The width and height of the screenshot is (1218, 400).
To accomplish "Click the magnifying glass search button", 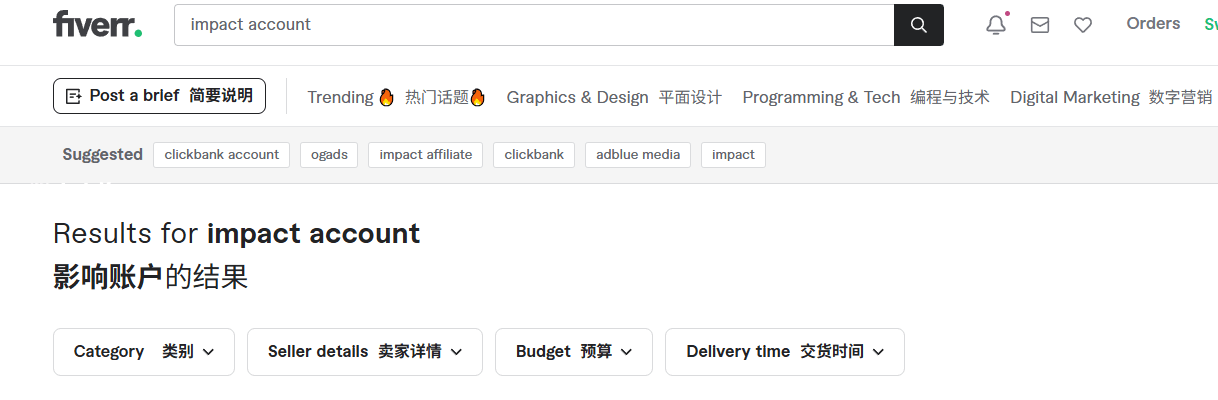I will 918,25.
